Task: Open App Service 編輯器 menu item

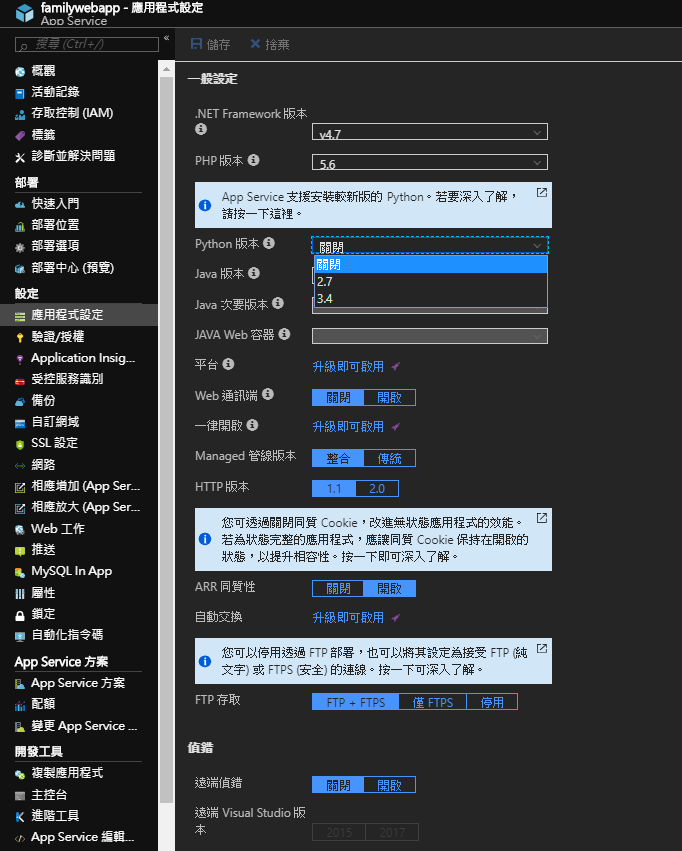Action: pyautogui.click(x=79, y=837)
